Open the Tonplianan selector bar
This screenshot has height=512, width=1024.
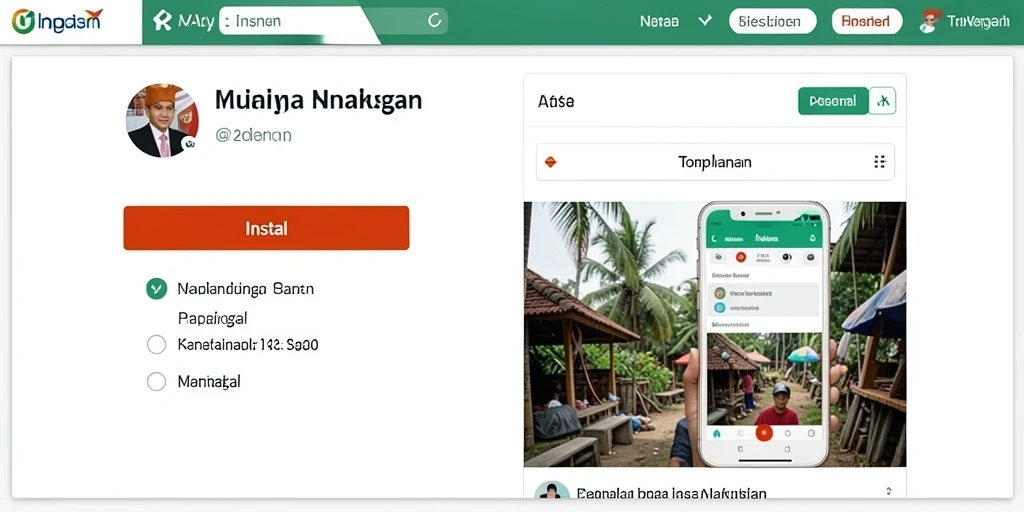point(715,162)
